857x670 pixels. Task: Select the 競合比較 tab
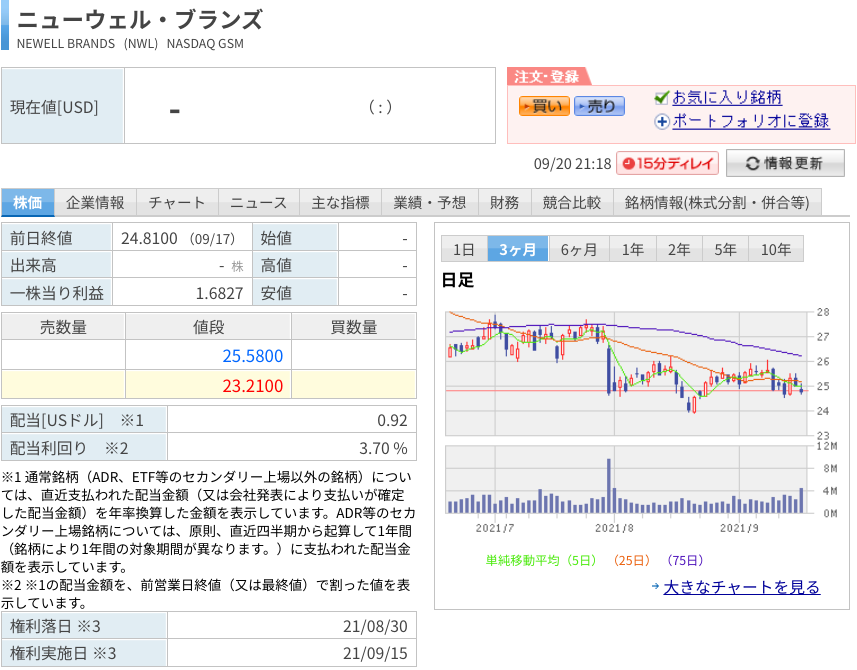pyautogui.click(x=572, y=203)
